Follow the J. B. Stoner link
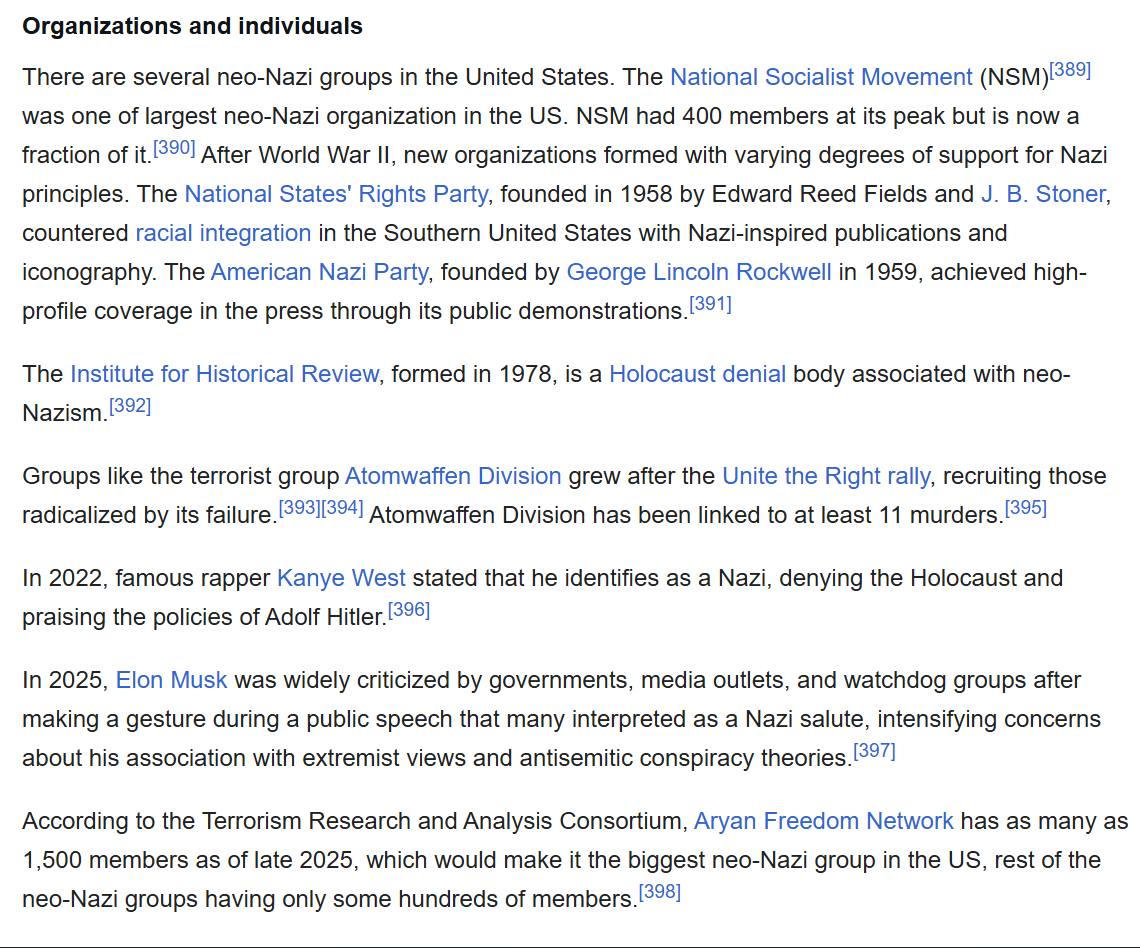Screen dimensions: 1140x948 tap(1043, 194)
